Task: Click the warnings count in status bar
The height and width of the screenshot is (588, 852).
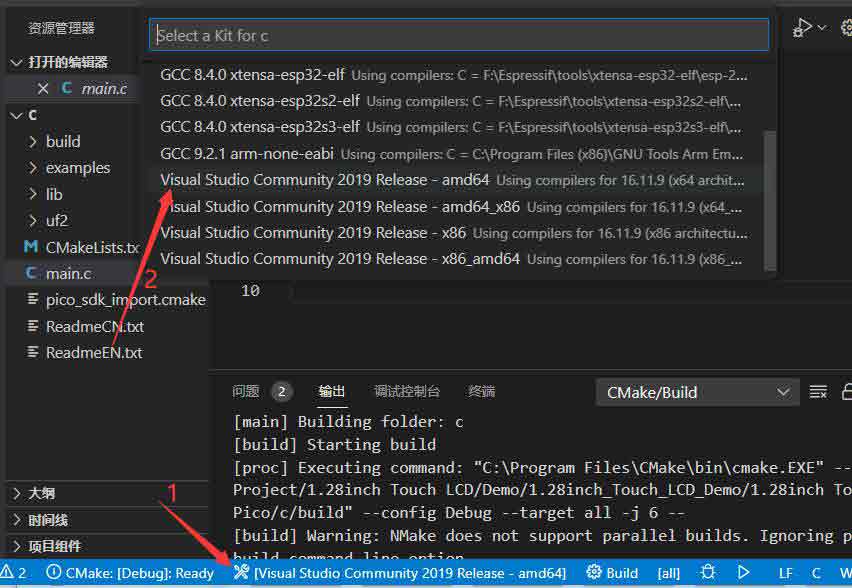Action: point(13,573)
